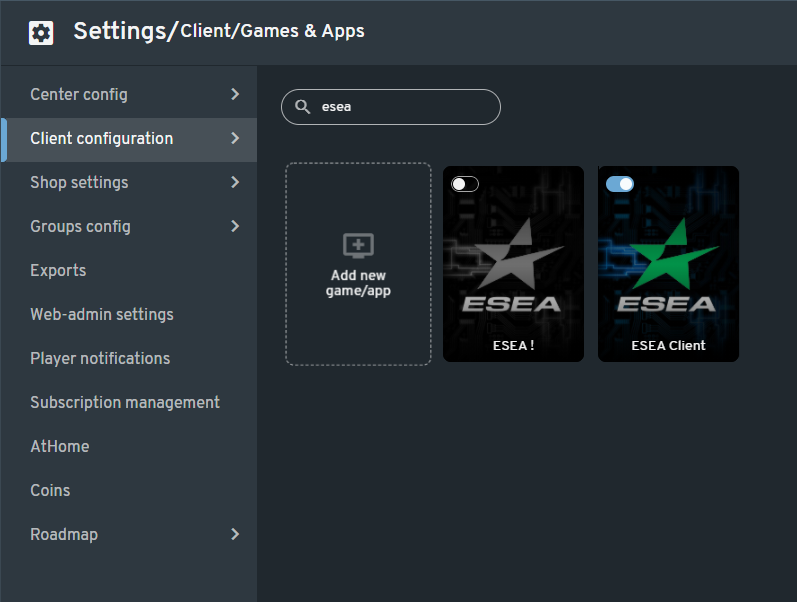Expand Groups config chevron arrow

click(235, 226)
